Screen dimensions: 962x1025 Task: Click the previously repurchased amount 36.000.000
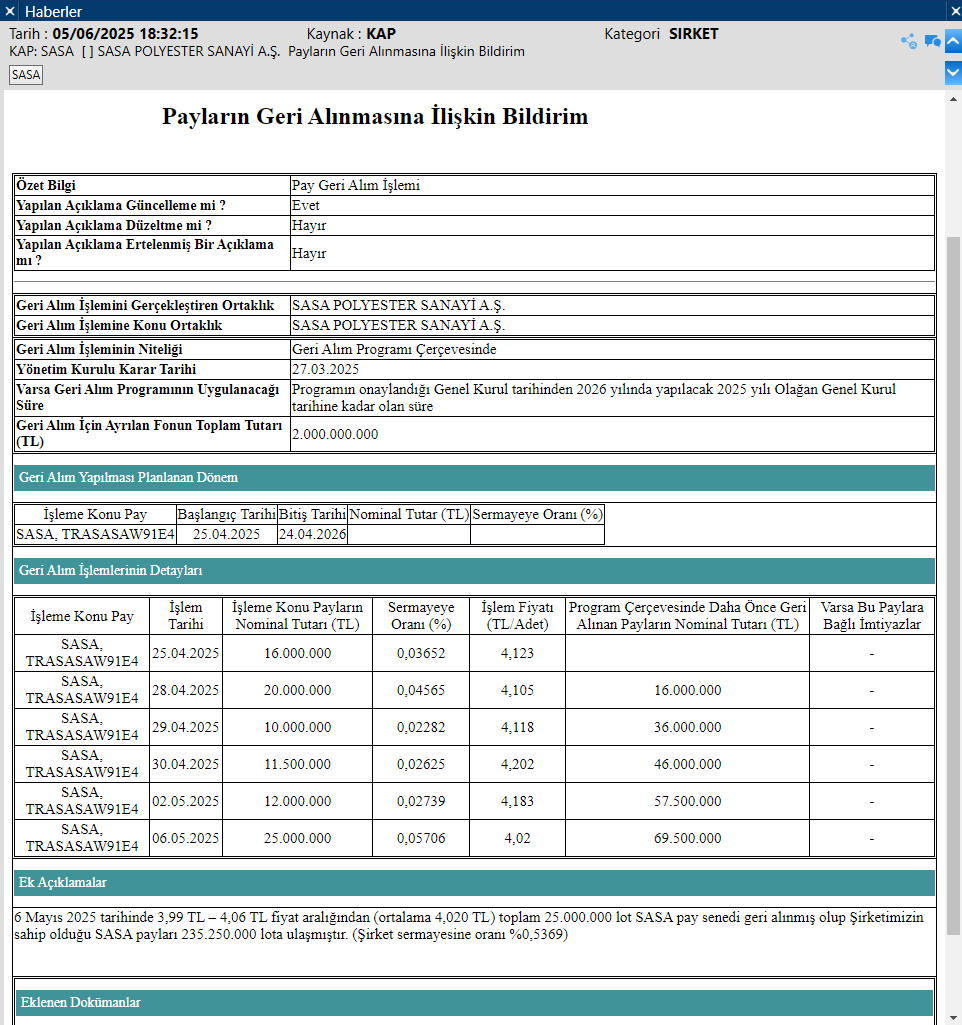[x=688, y=728]
